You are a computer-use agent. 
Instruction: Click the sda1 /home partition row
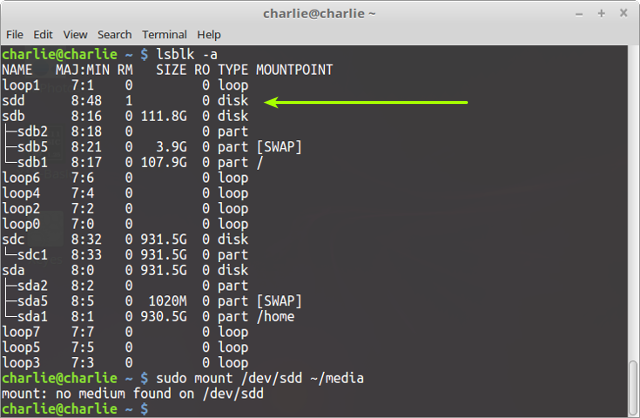(x=148, y=317)
